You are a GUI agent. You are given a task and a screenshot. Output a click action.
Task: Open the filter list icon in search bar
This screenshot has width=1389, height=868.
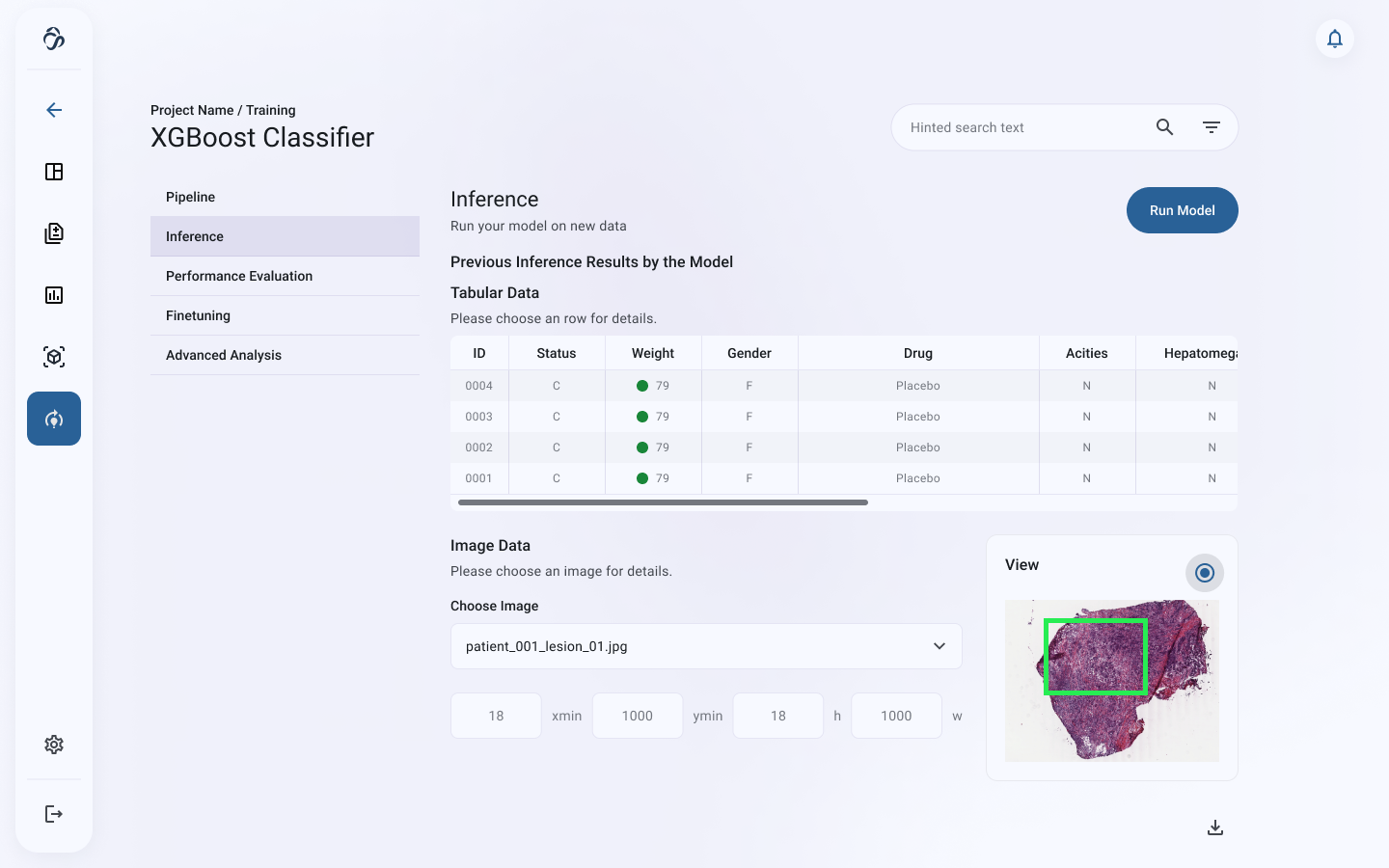pyautogui.click(x=1212, y=127)
